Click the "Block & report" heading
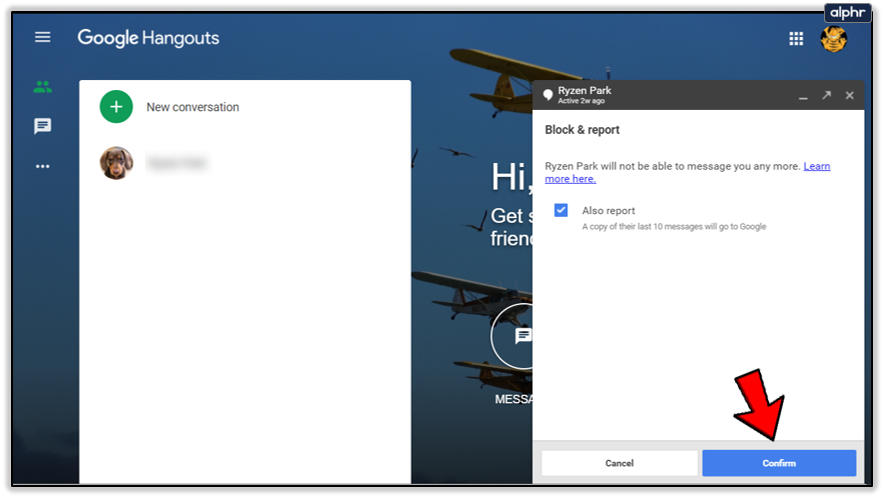Screen dimensions: 884x498 pyautogui.click(x=582, y=130)
